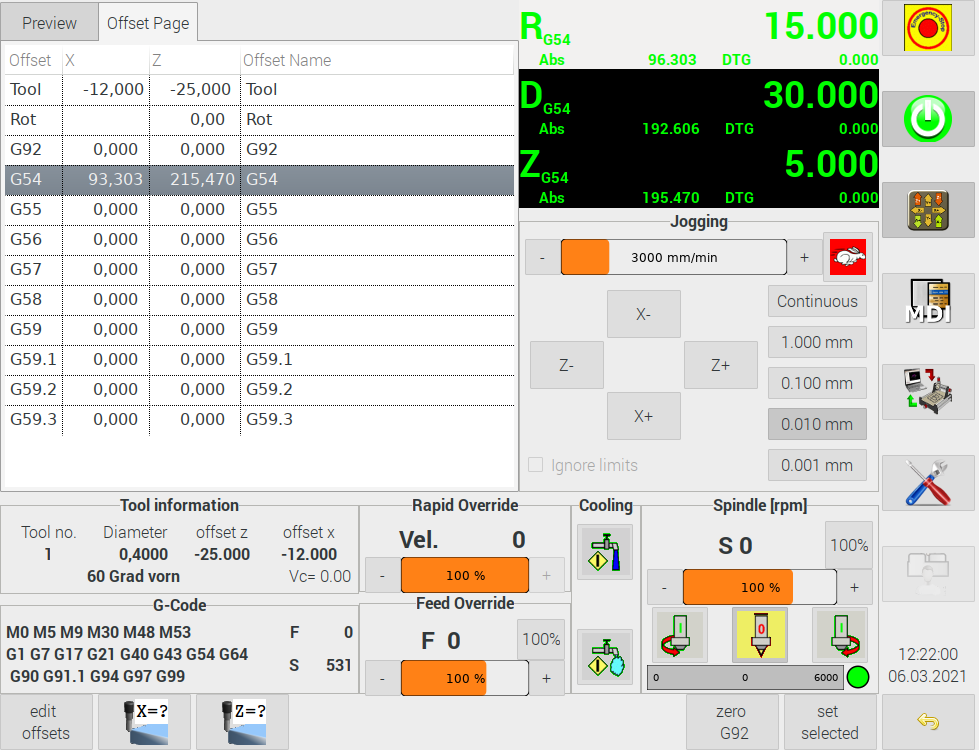The width and height of the screenshot is (979, 750).
Task: Switch to the Preview tab
Action: pos(50,23)
